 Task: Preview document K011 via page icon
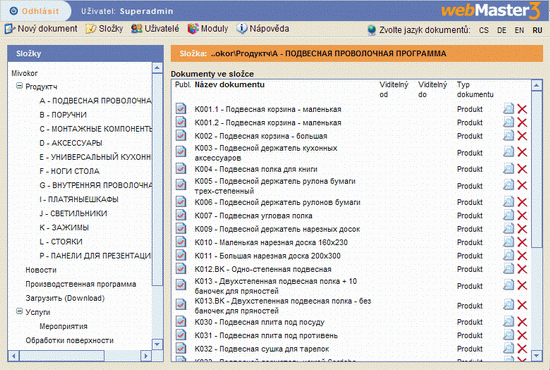508,255
